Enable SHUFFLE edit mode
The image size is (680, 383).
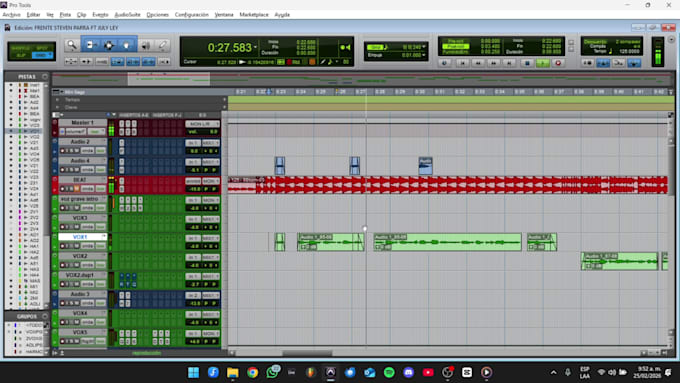click(x=21, y=48)
